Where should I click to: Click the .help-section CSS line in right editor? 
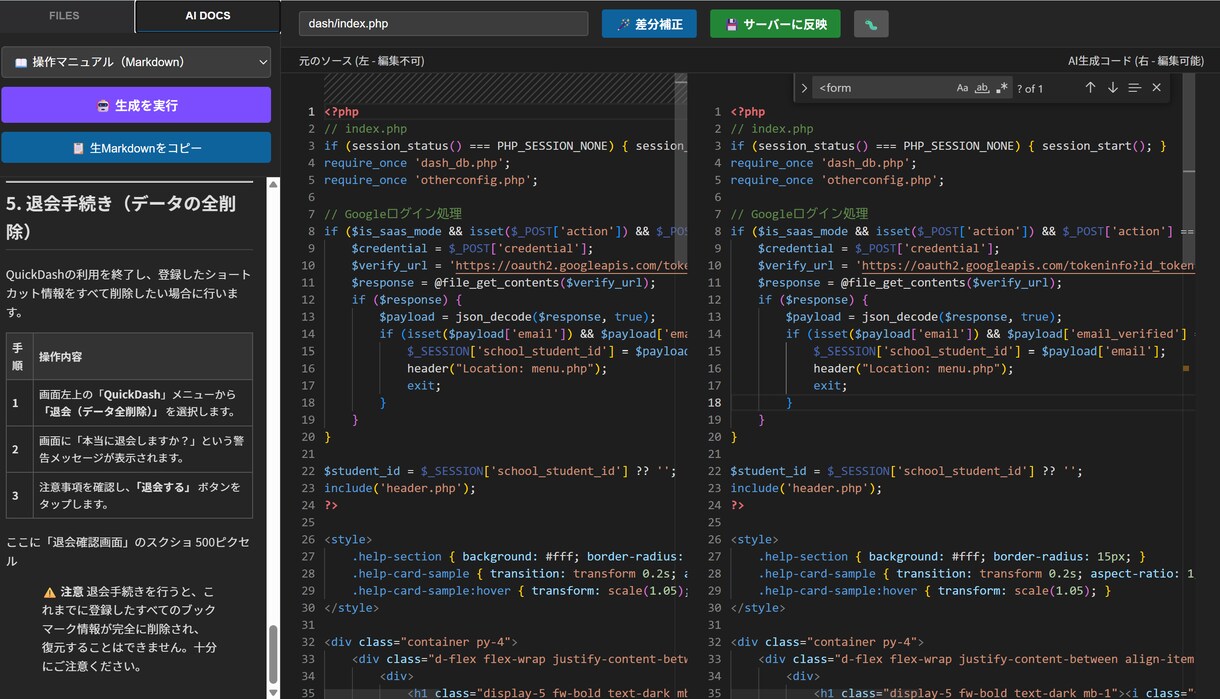pyautogui.click(x=951, y=556)
